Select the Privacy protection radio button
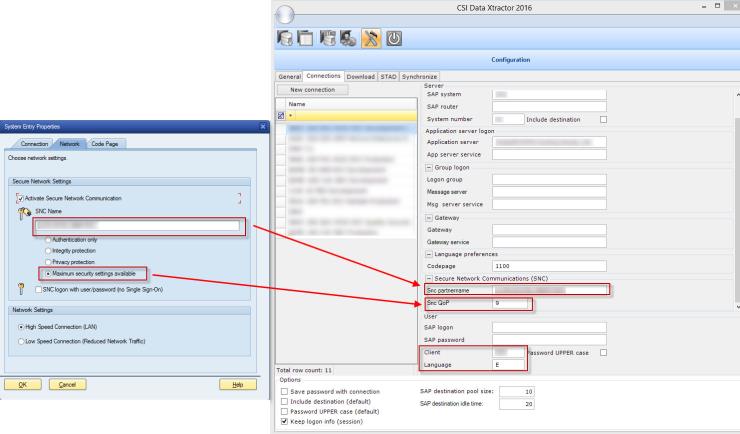The height and width of the screenshot is (434, 740). click(x=48, y=262)
